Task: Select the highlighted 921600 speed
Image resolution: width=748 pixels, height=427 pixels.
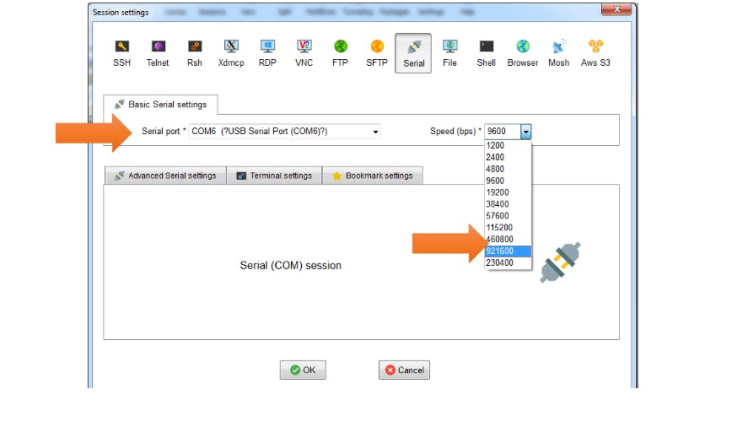Action: [x=508, y=251]
